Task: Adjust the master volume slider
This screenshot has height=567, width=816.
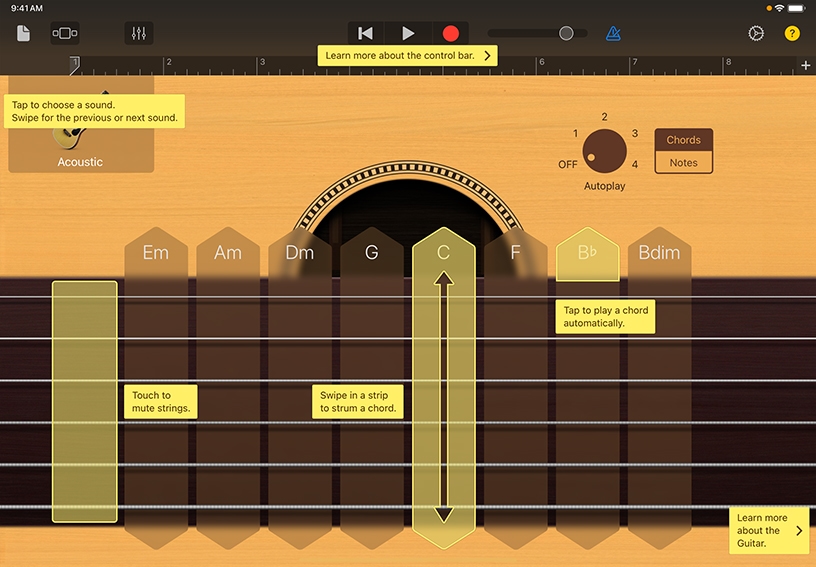Action: coord(566,33)
